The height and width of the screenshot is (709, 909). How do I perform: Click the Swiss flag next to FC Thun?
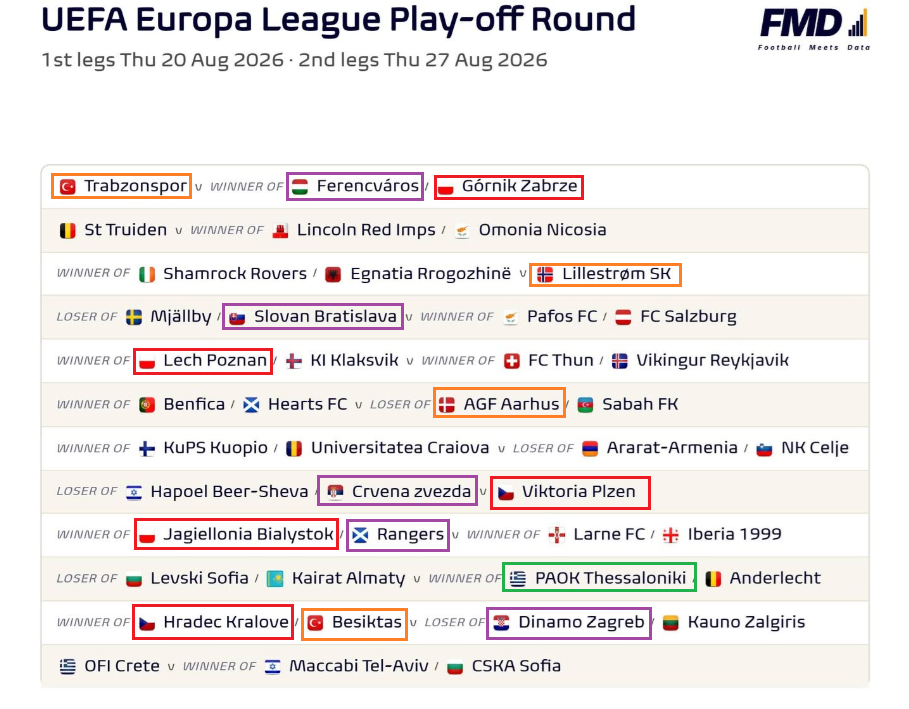click(511, 361)
